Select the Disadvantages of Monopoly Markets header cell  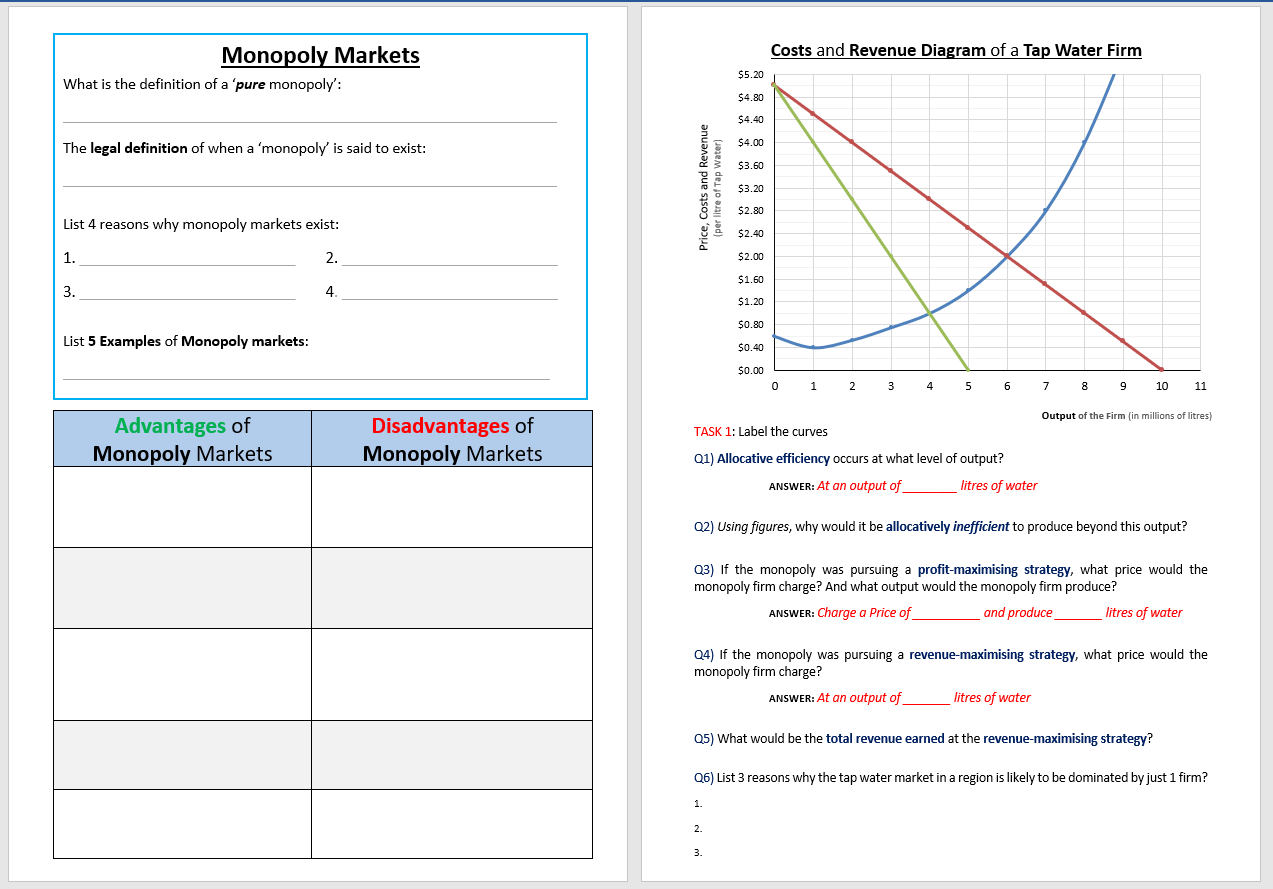point(452,438)
